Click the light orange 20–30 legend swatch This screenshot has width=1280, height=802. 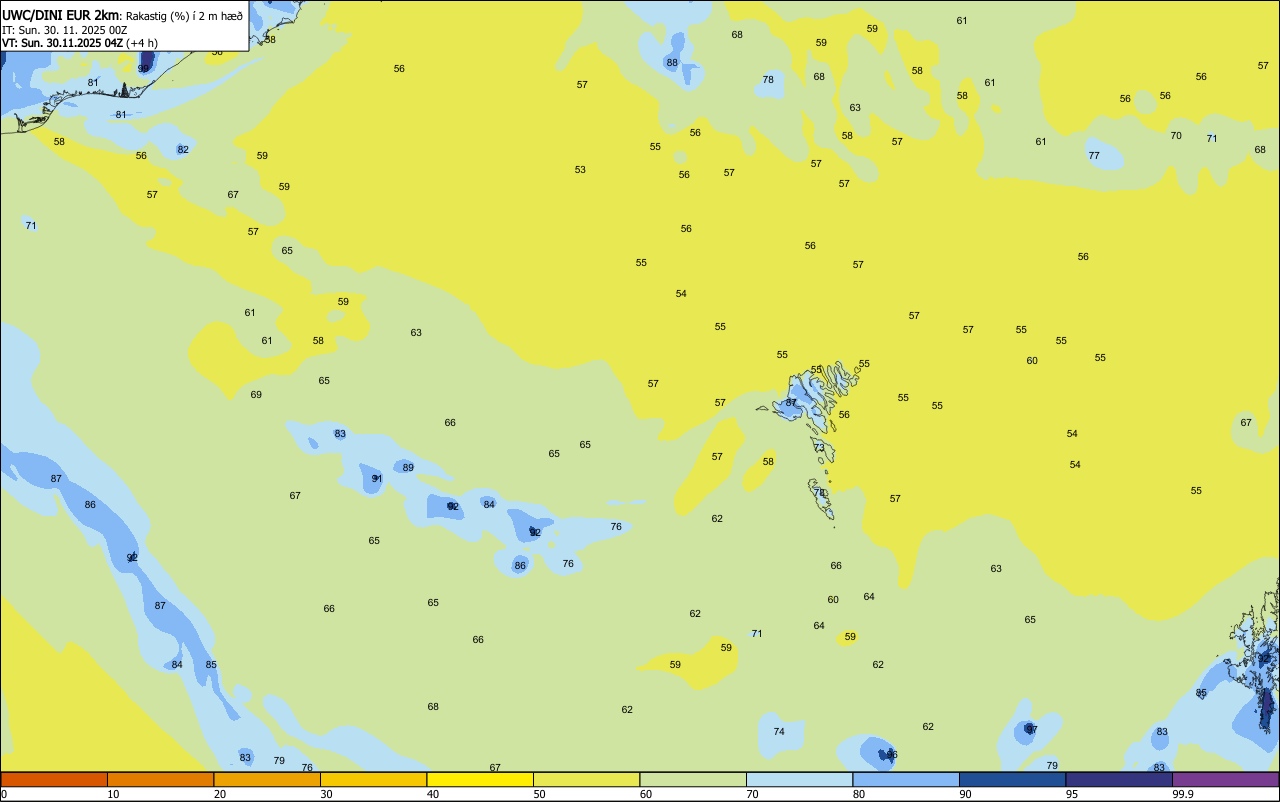(267, 779)
